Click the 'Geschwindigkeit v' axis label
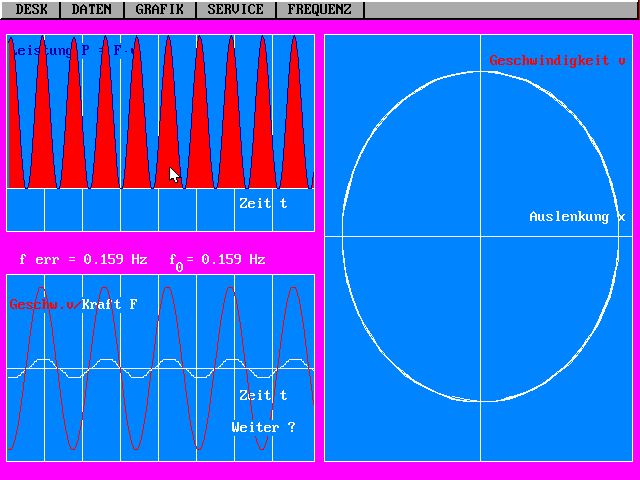The height and width of the screenshot is (480, 640). coord(557,61)
